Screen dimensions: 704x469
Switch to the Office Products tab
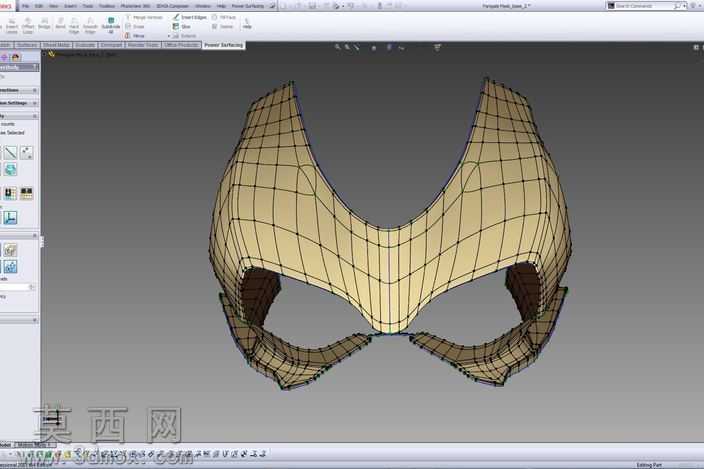tap(181, 45)
